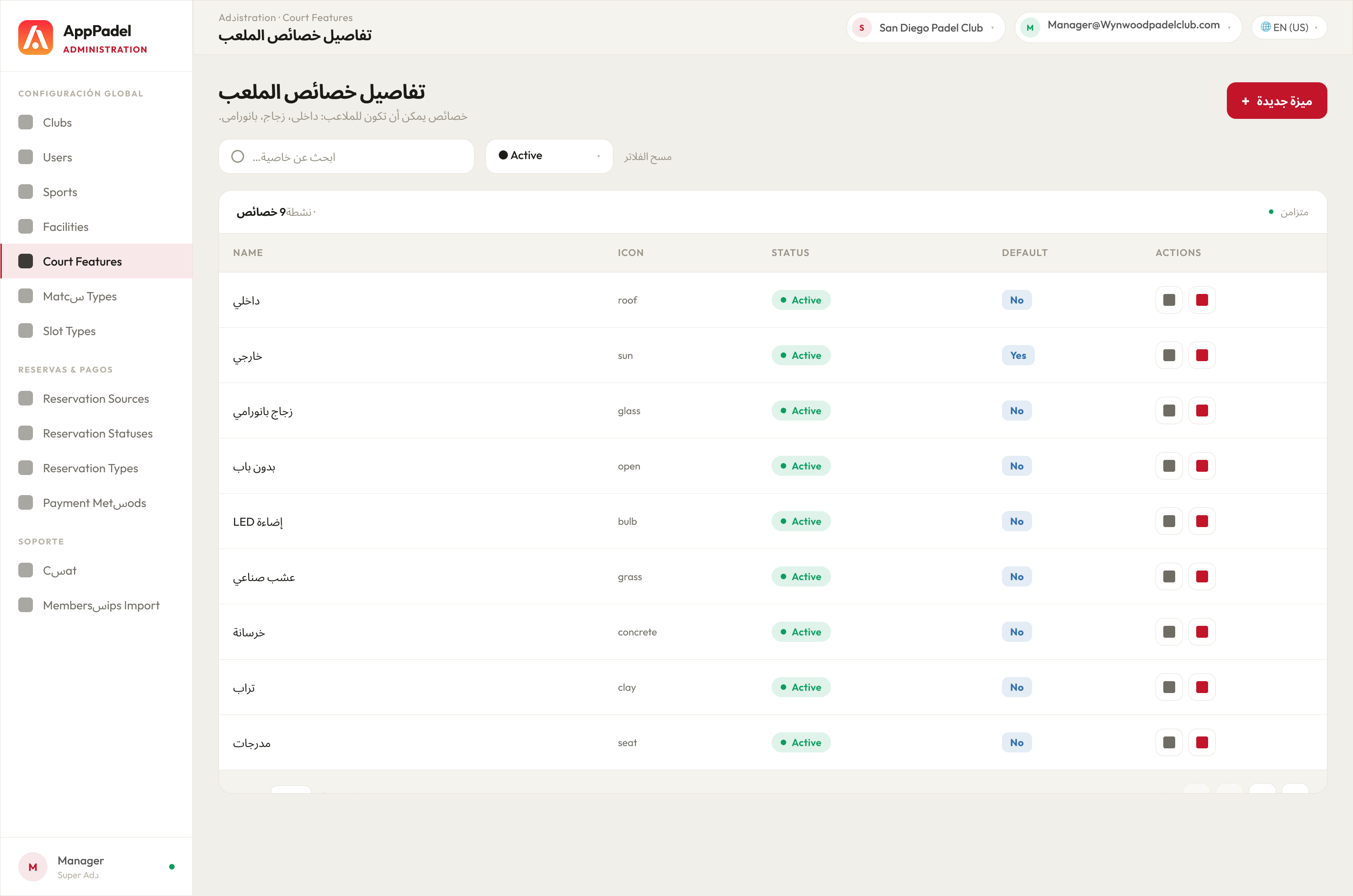Edit the خارجي feature
The width and height of the screenshot is (1353, 896).
click(x=1169, y=356)
